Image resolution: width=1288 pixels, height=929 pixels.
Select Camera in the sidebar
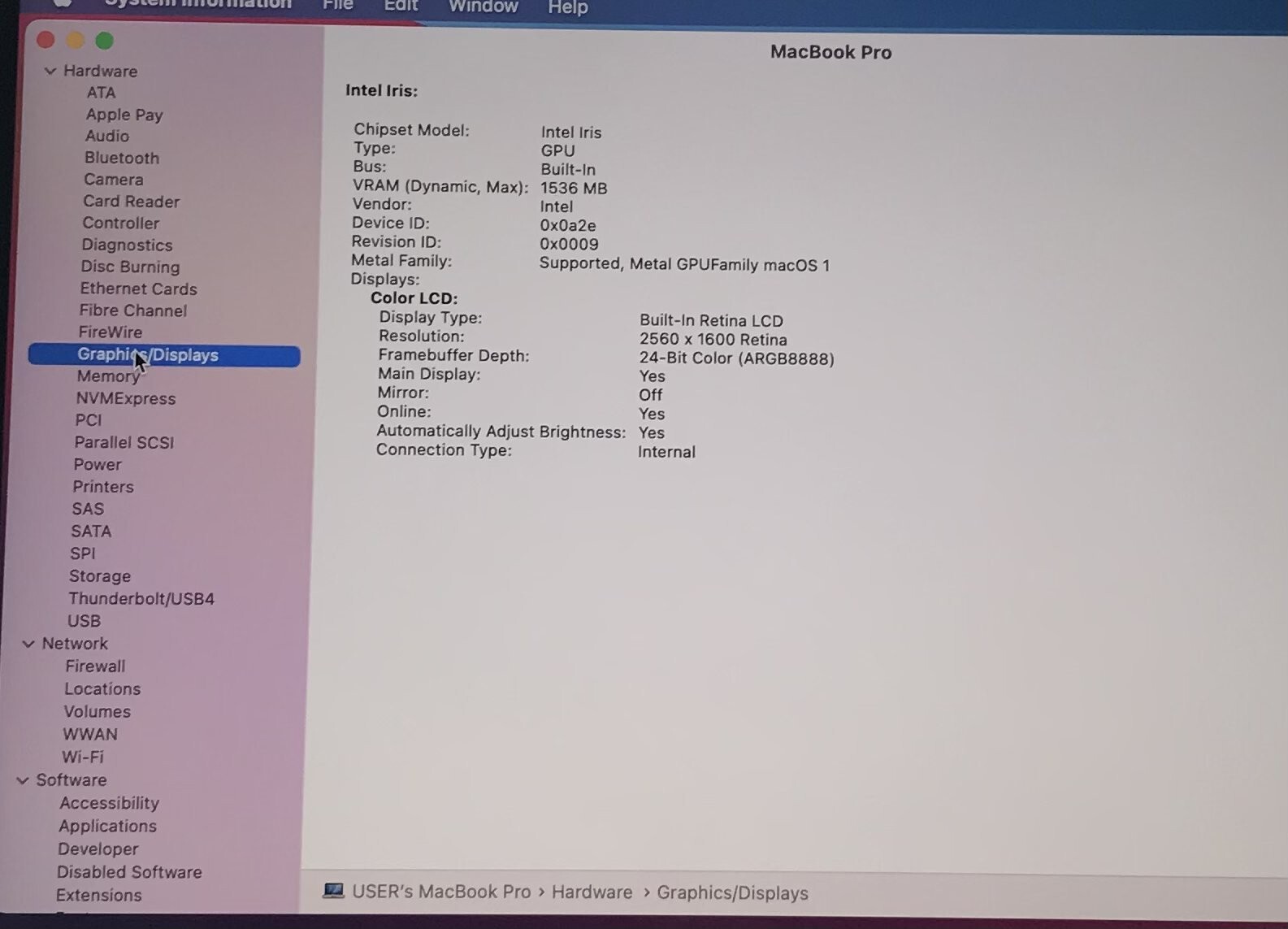[113, 180]
